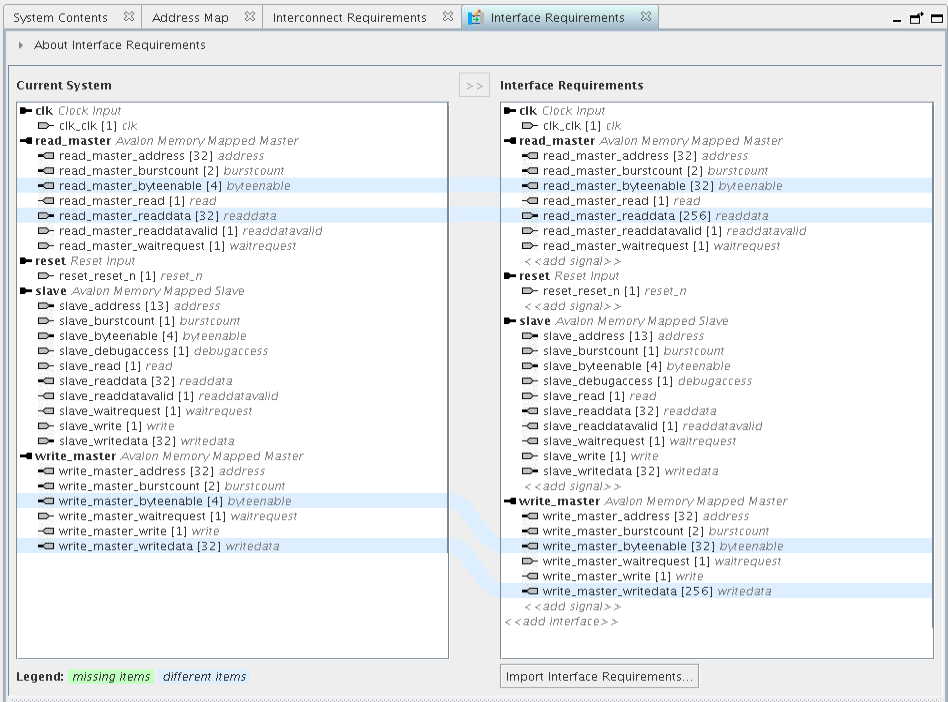948x702 pixels.
Task: Open the Interconnect Requirements tab
Action: pos(349,18)
